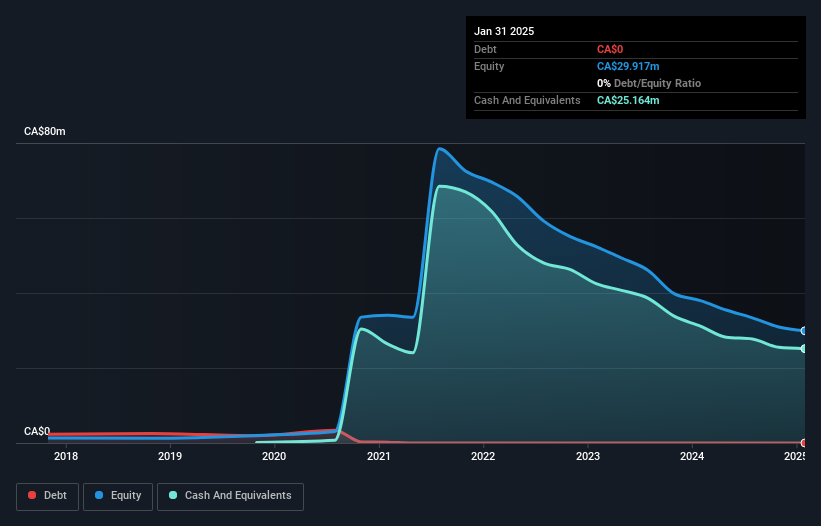The height and width of the screenshot is (526, 821).
Task: Click the 0% Debt/Equity Ratio text
Action: tap(649, 83)
